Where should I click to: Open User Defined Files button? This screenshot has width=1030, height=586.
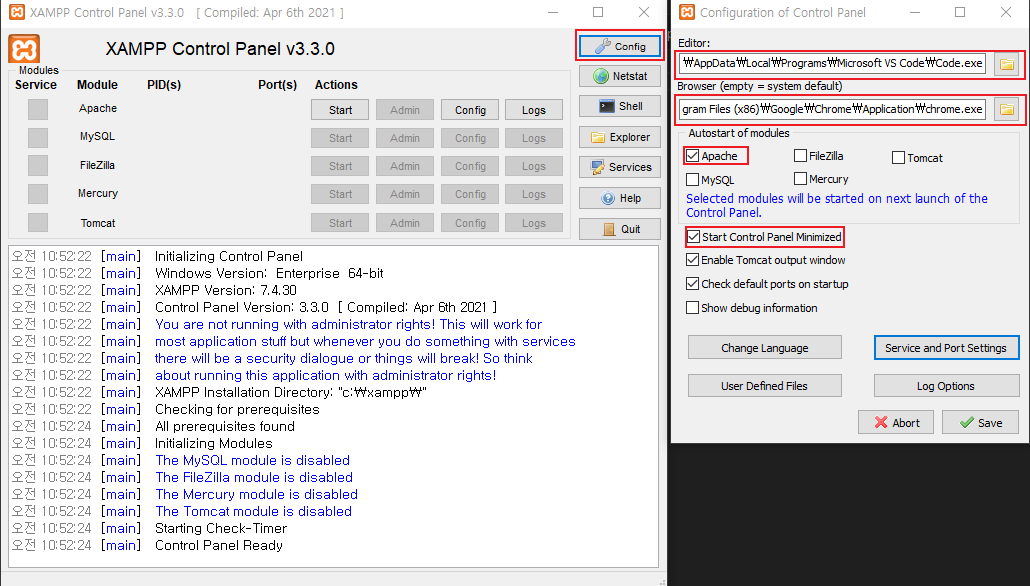[x=765, y=386]
